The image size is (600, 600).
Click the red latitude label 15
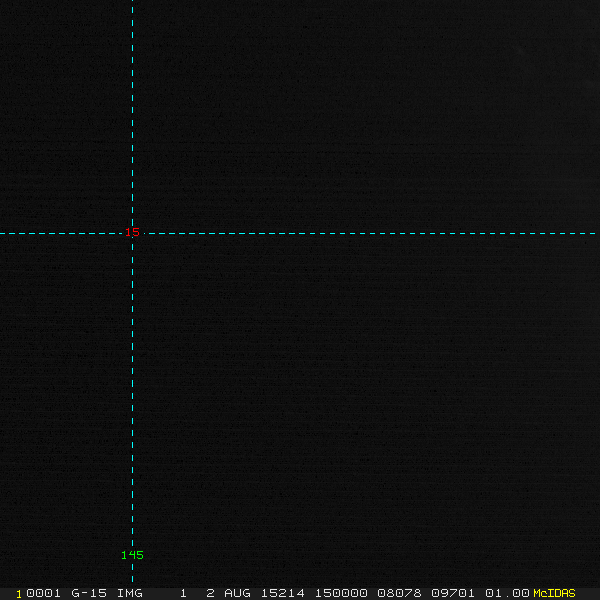pos(133,233)
